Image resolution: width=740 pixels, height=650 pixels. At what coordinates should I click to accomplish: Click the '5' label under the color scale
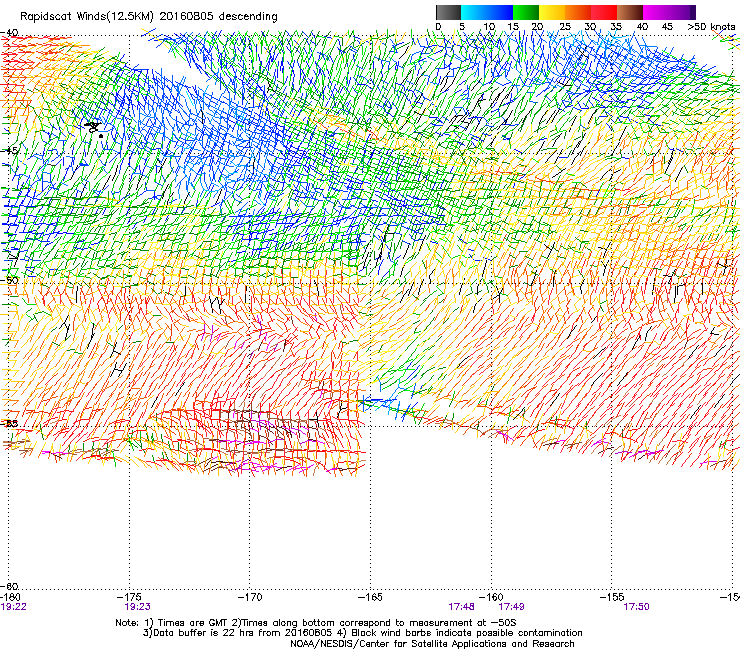pyautogui.click(x=462, y=27)
